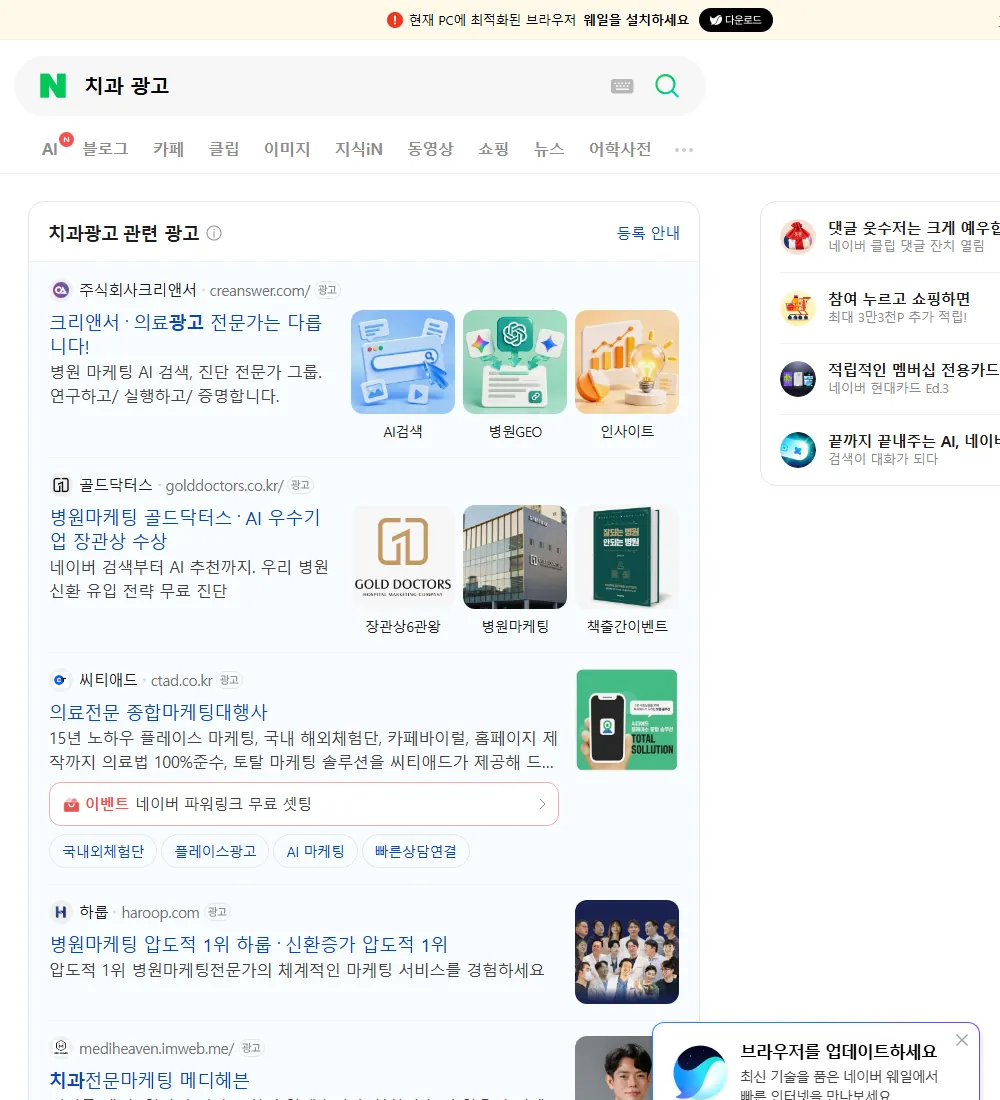
Task: Switch to the 지식iN tab
Action: (x=359, y=149)
